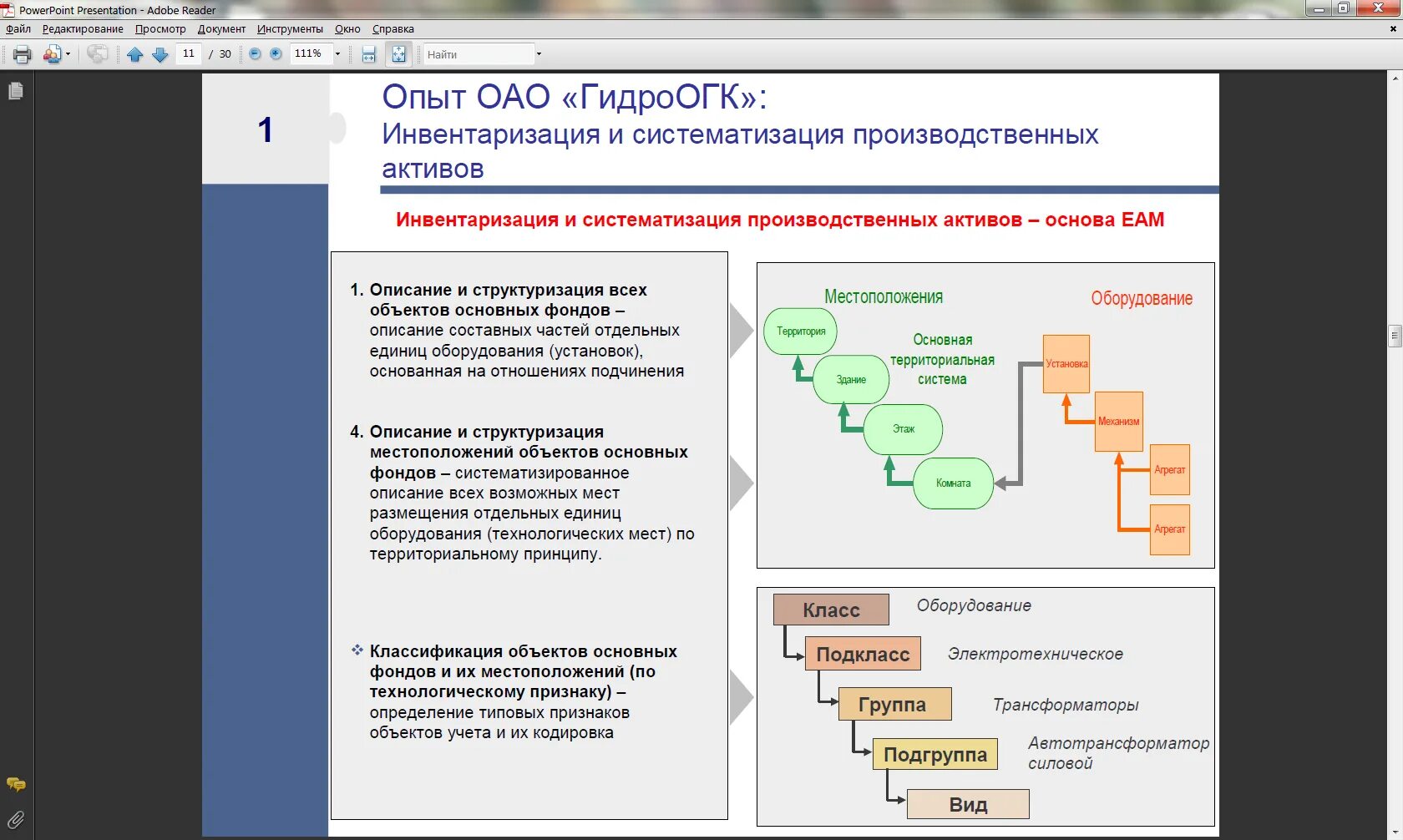Click the Print icon in the toolbar
Viewport: 1403px width, 840px height.
(23, 54)
